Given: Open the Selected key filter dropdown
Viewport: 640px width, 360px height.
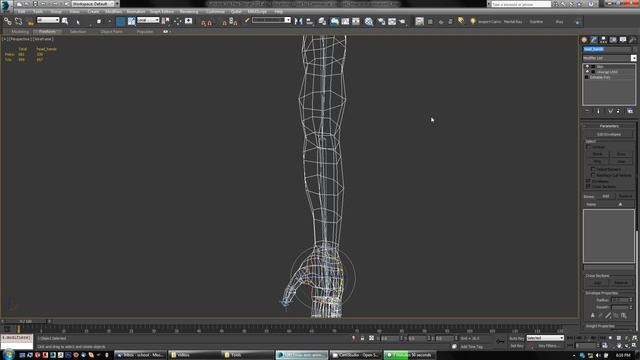Looking at the screenshot, I should point(545,338).
